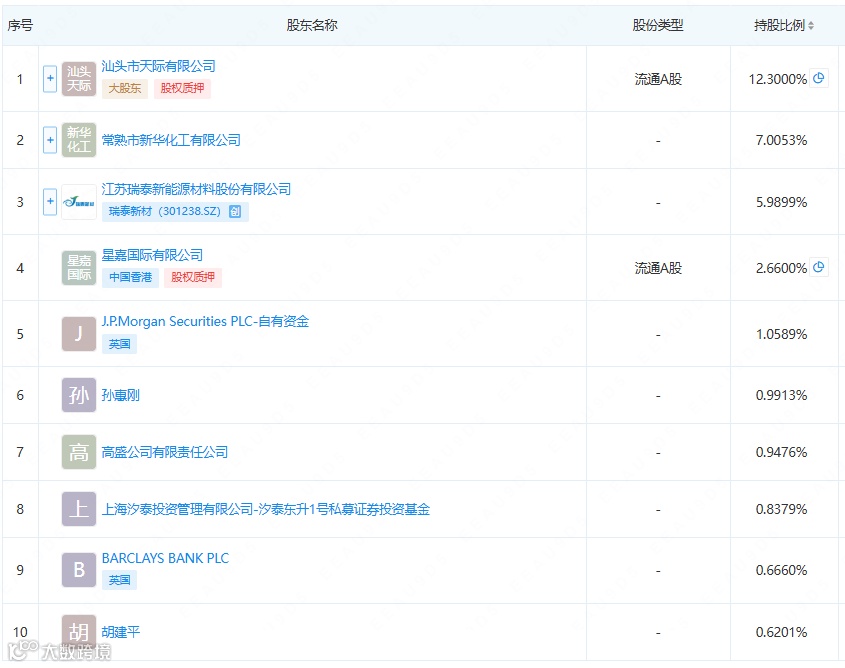Click 流通A股 in the 汕头市天际 row
The height and width of the screenshot is (668, 845).
(658, 79)
